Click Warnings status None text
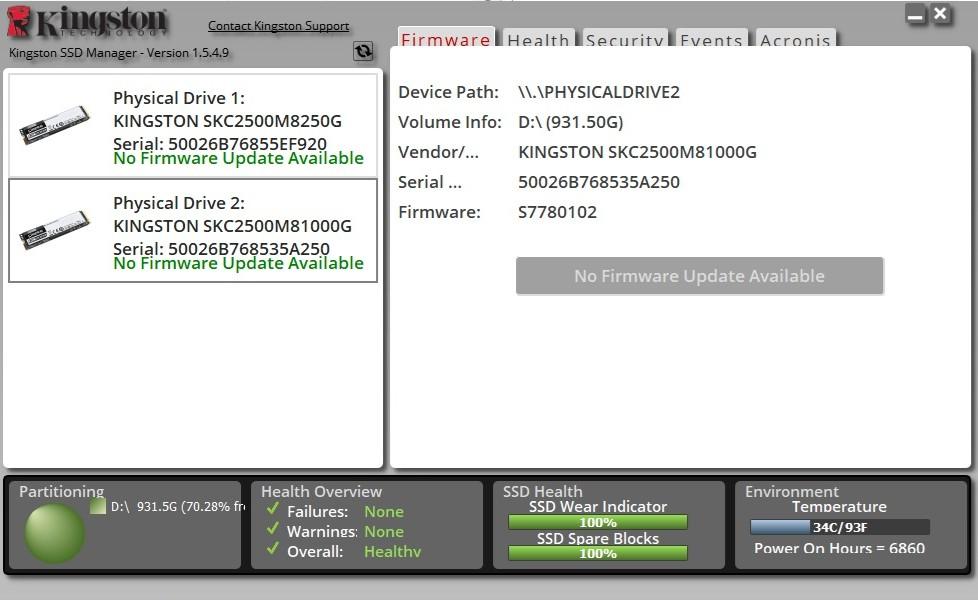Viewport: 978px width, 600px height. pyautogui.click(x=384, y=531)
